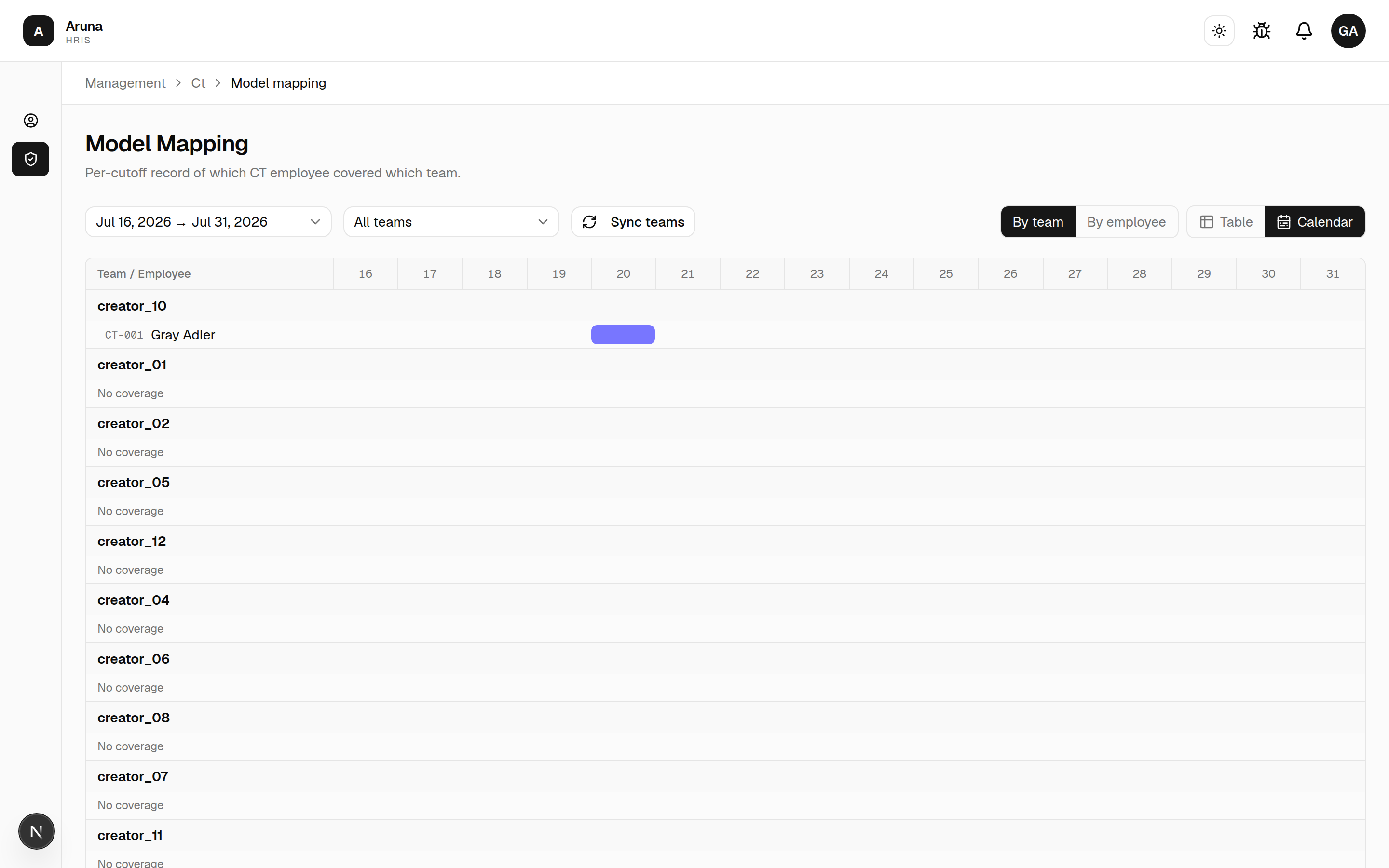1389x868 pixels.
Task: Go to Ct breadcrumb
Action: [x=198, y=83]
